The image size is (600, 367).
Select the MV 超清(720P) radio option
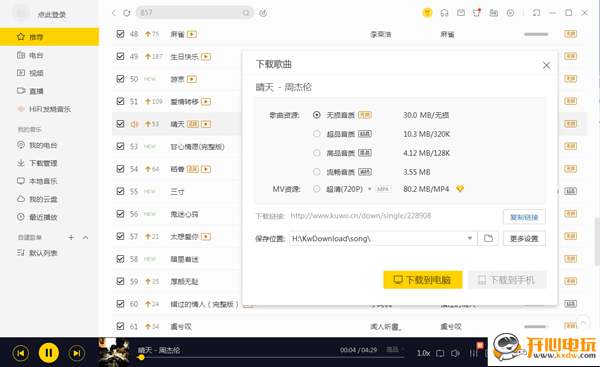[x=316, y=189]
